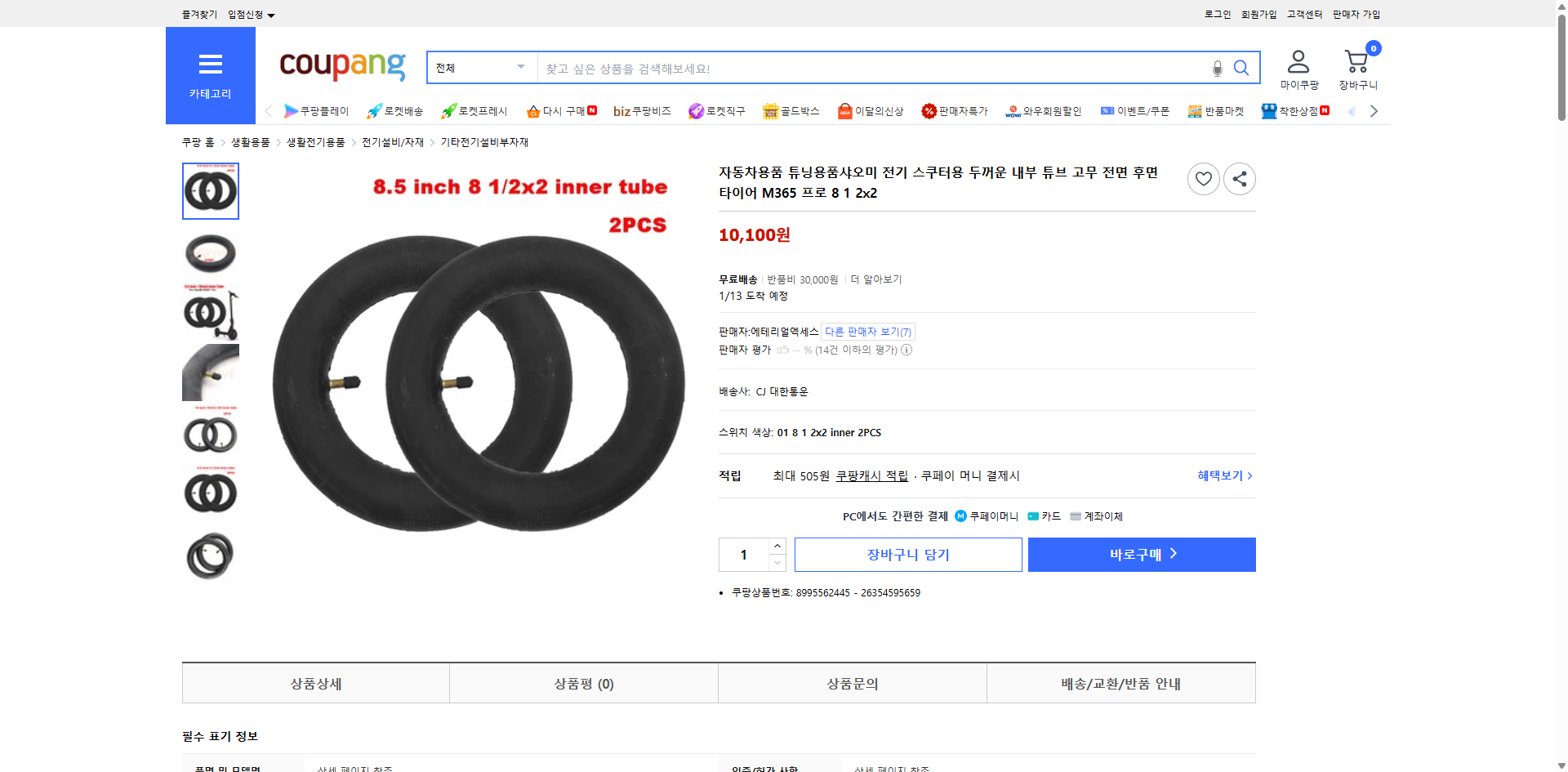Go to Coupang home via logo

point(342,65)
